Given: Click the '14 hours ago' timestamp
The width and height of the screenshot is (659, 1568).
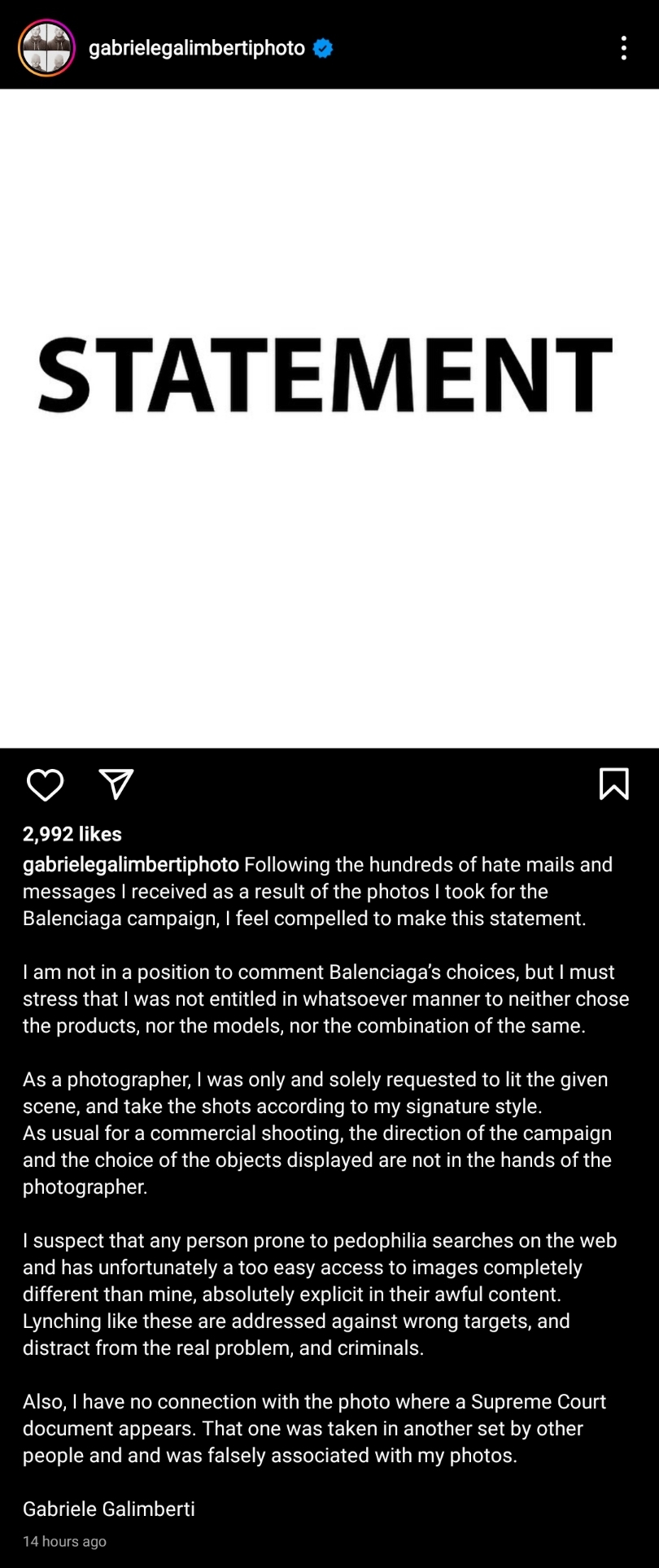Looking at the screenshot, I should click(64, 1541).
